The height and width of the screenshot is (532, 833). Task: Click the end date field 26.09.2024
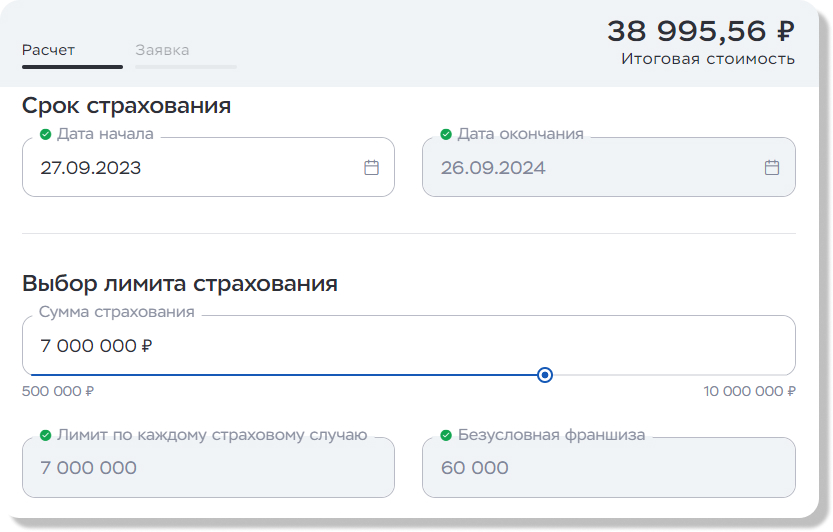tap(590, 168)
